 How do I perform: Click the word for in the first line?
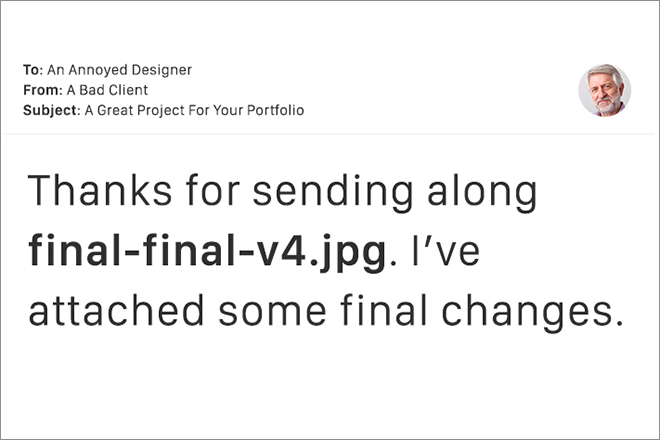click(x=213, y=190)
